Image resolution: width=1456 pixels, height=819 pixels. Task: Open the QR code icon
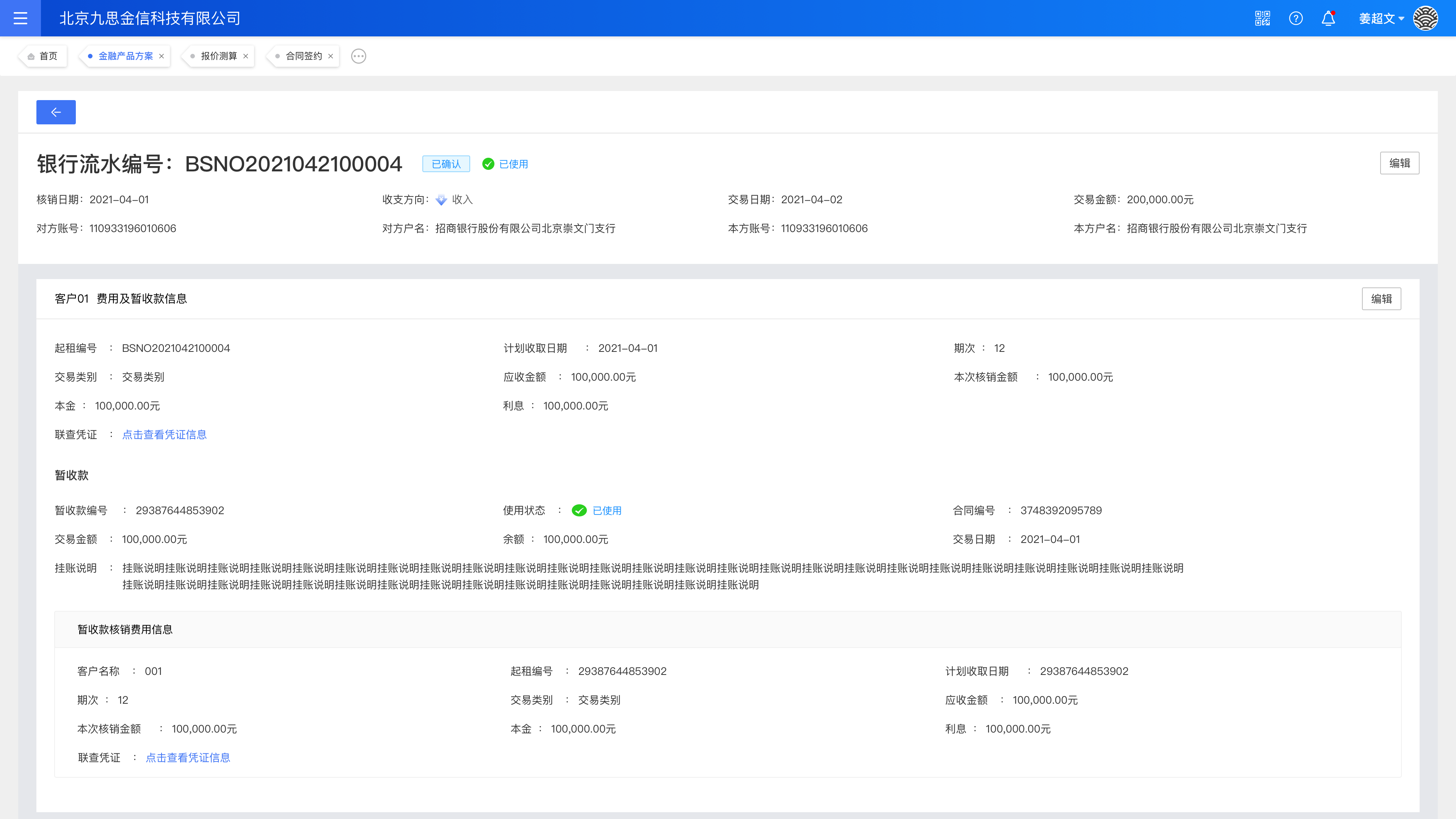click(1262, 18)
